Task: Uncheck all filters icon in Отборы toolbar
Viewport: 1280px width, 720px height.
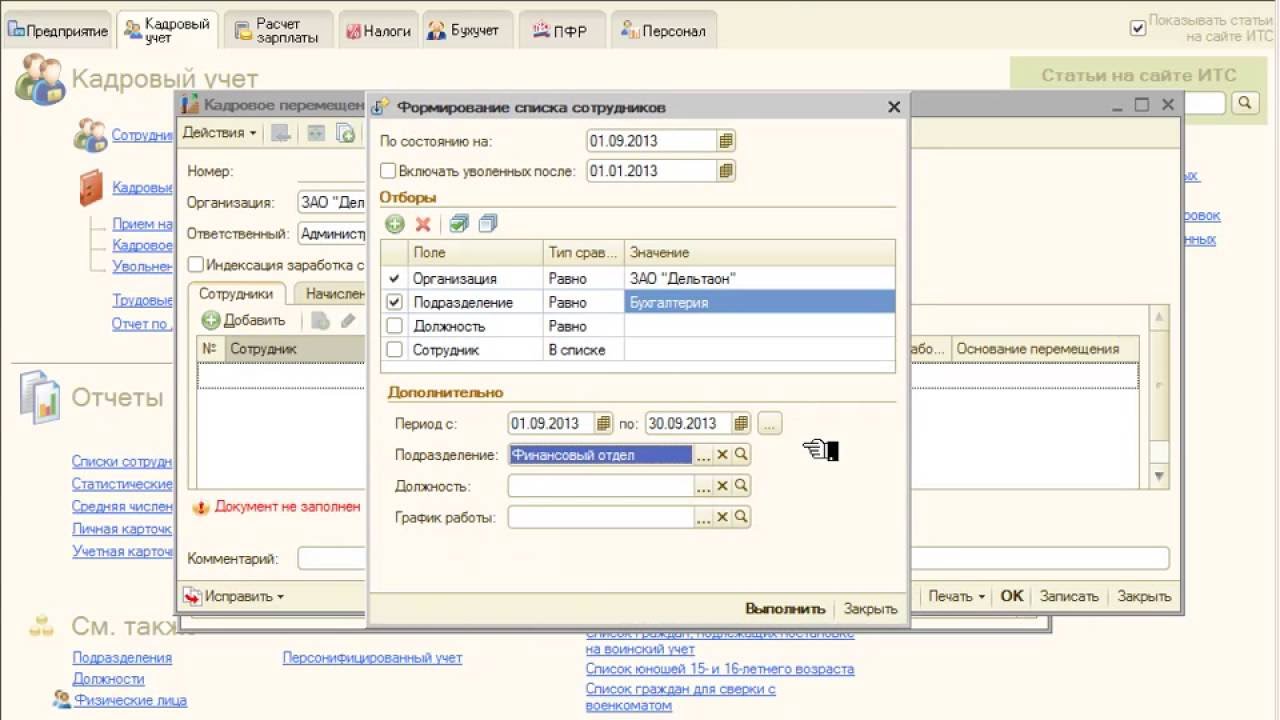Action: click(488, 224)
